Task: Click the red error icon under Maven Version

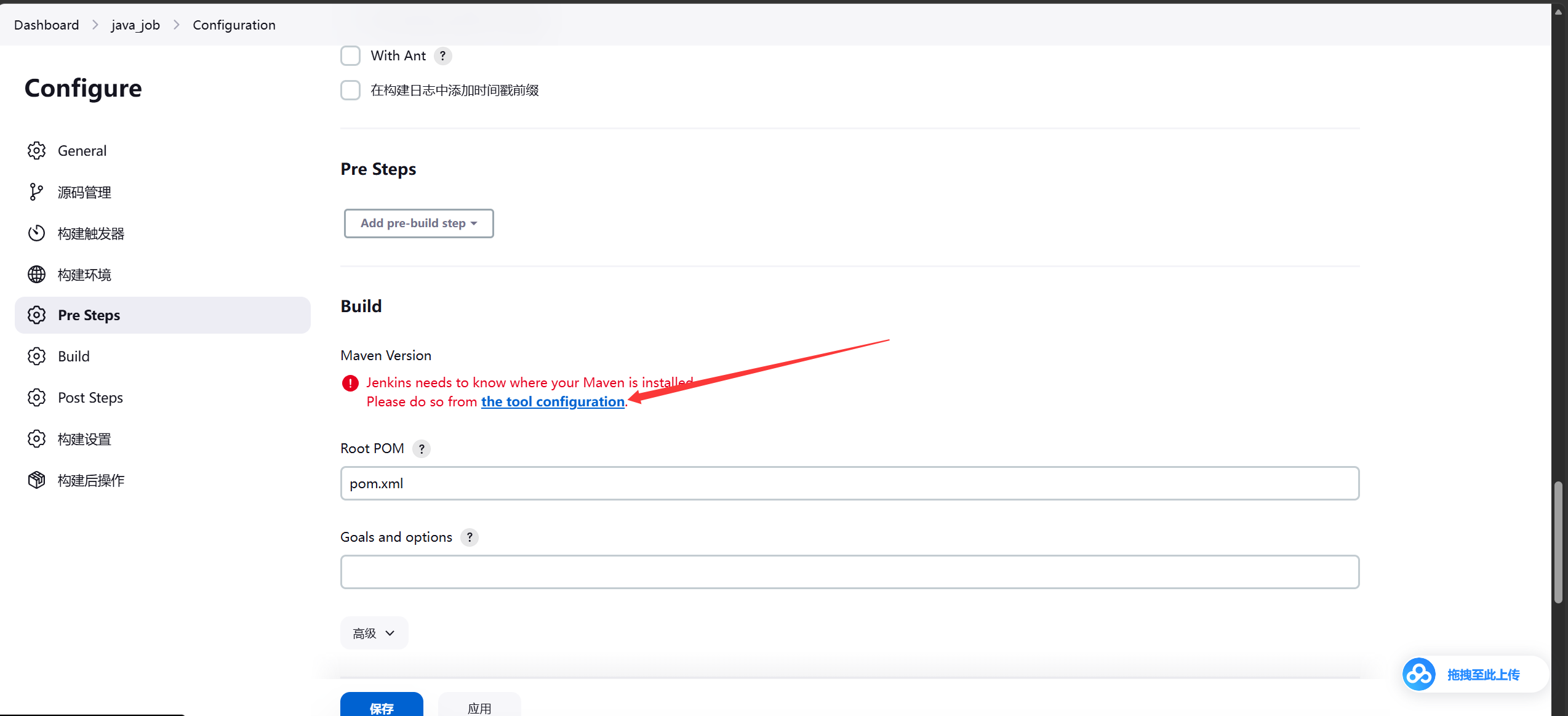Action: 350,384
